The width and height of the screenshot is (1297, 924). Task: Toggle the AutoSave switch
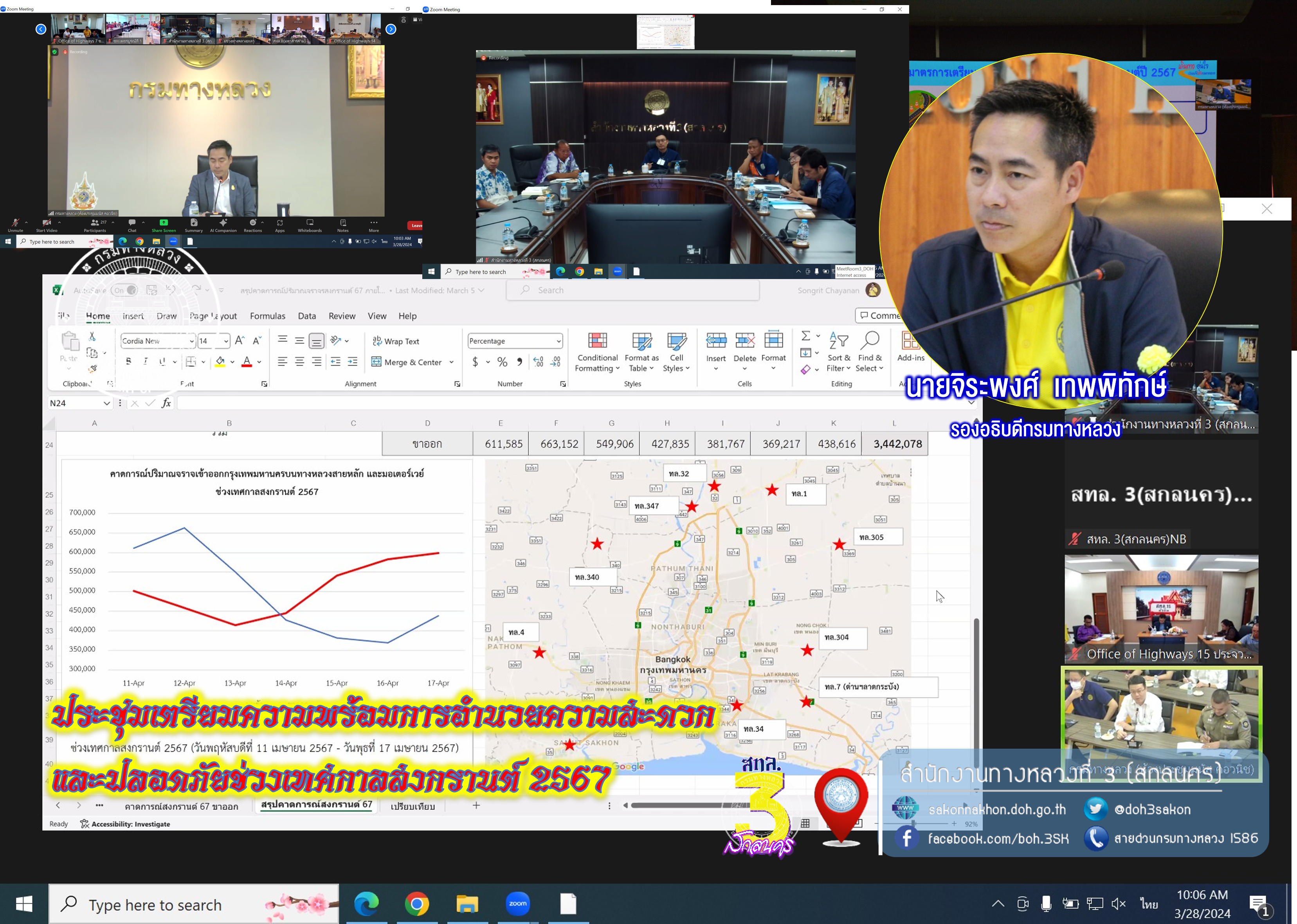[x=124, y=290]
